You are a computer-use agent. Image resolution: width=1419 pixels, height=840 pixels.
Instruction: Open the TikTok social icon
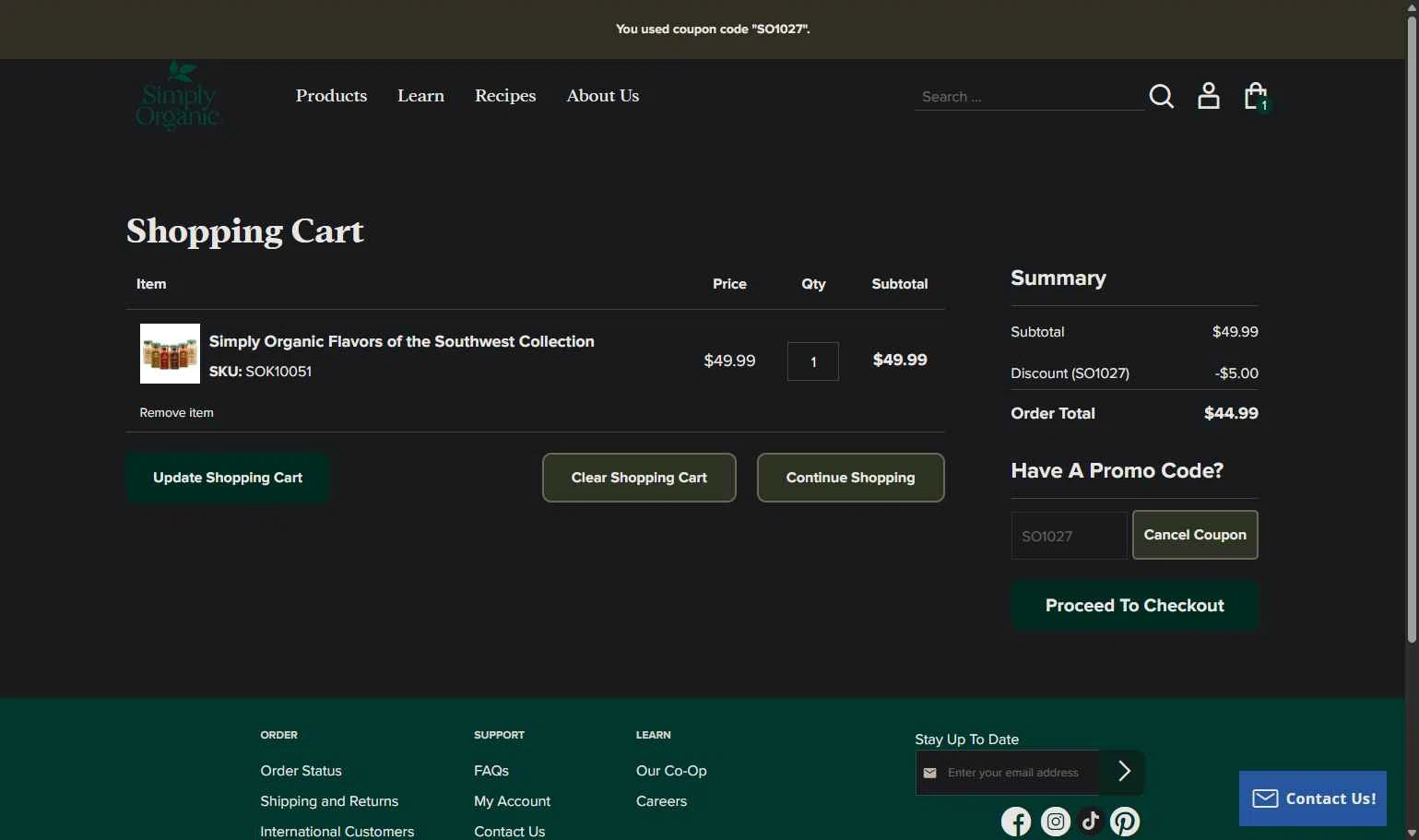point(1091,821)
